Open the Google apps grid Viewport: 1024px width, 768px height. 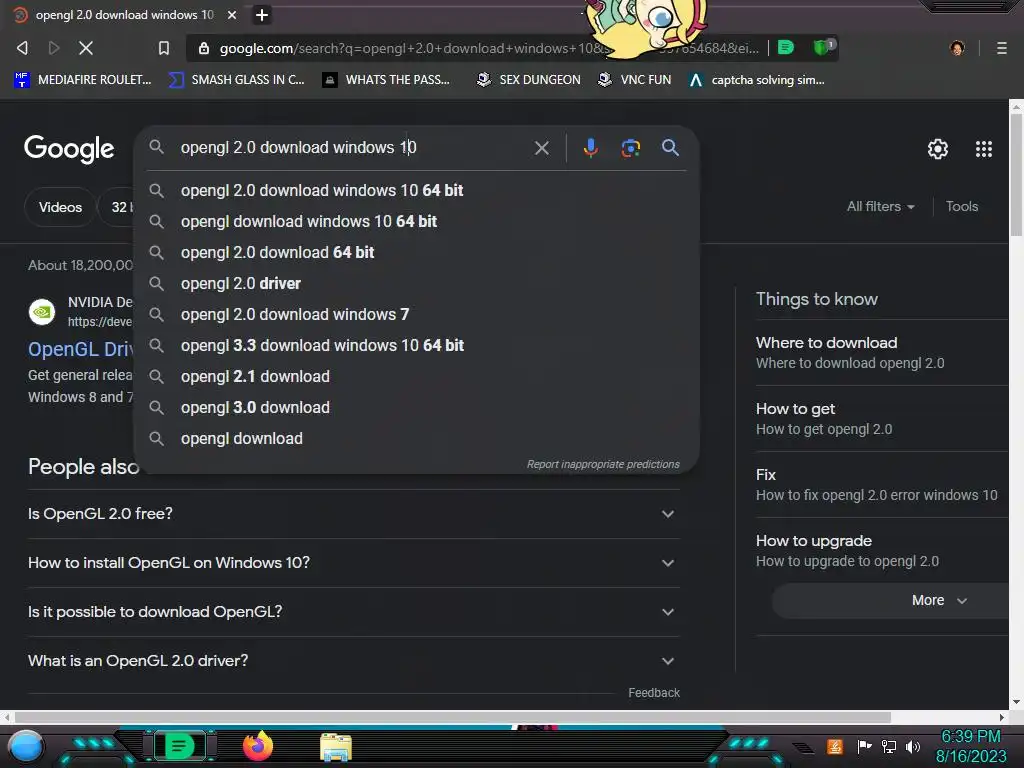(x=984, y=149)
